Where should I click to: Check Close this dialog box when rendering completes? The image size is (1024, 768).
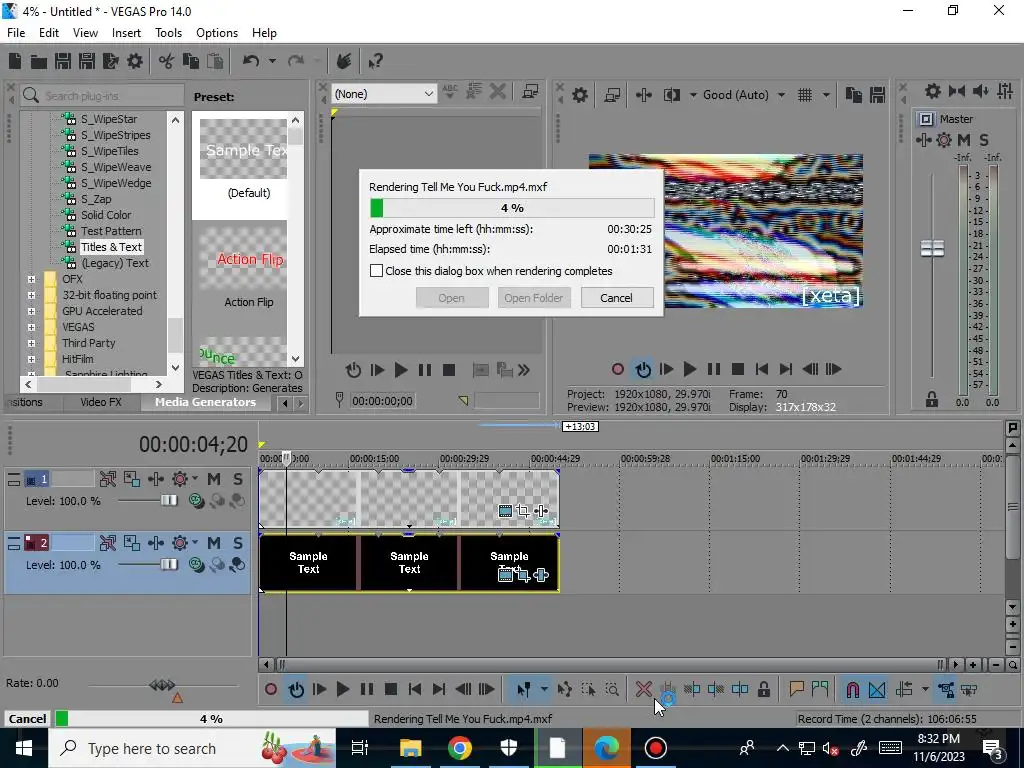[x=376, y=270]
